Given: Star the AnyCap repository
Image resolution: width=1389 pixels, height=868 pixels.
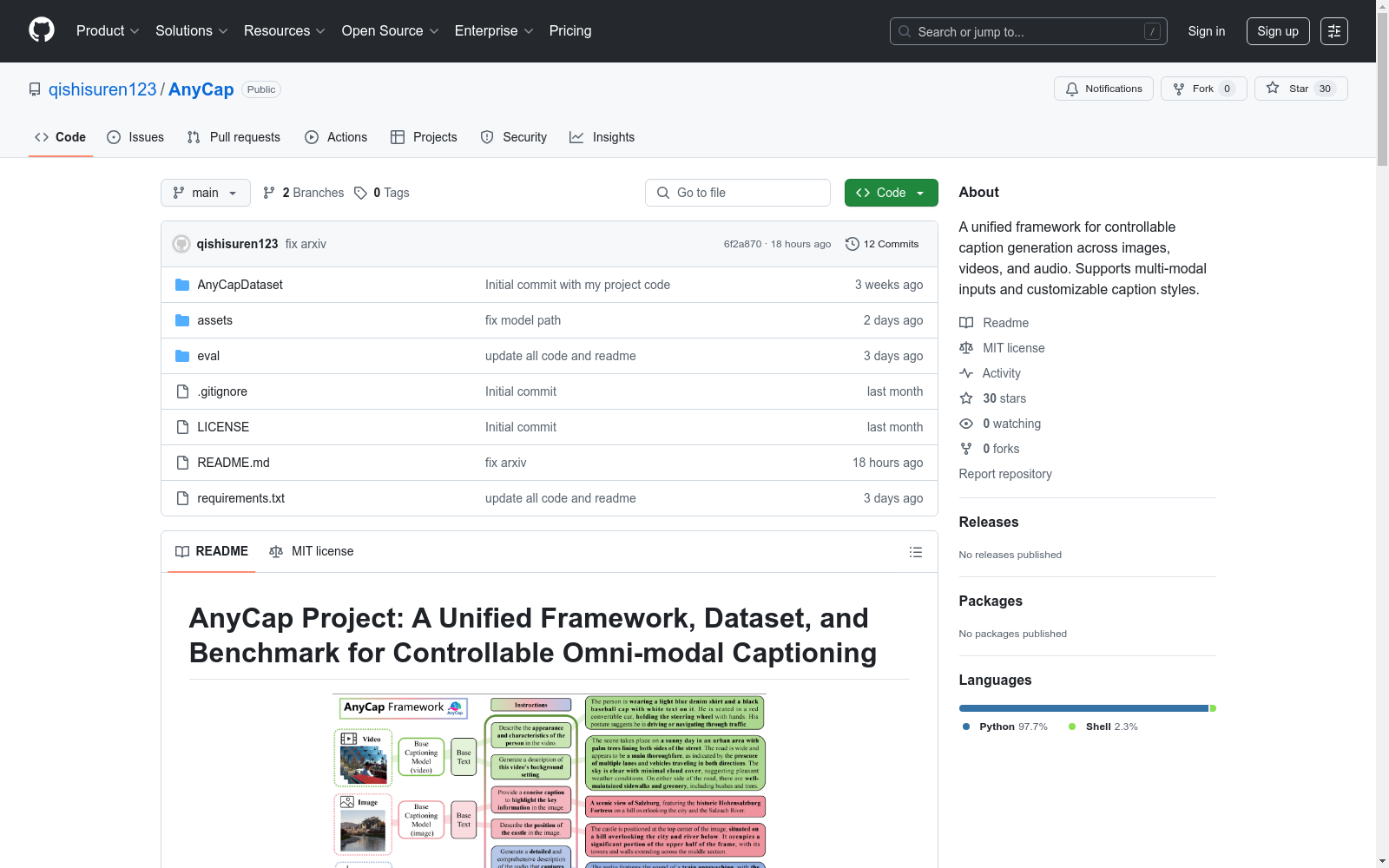Looking at the screenshot, I should (1300, 89).
